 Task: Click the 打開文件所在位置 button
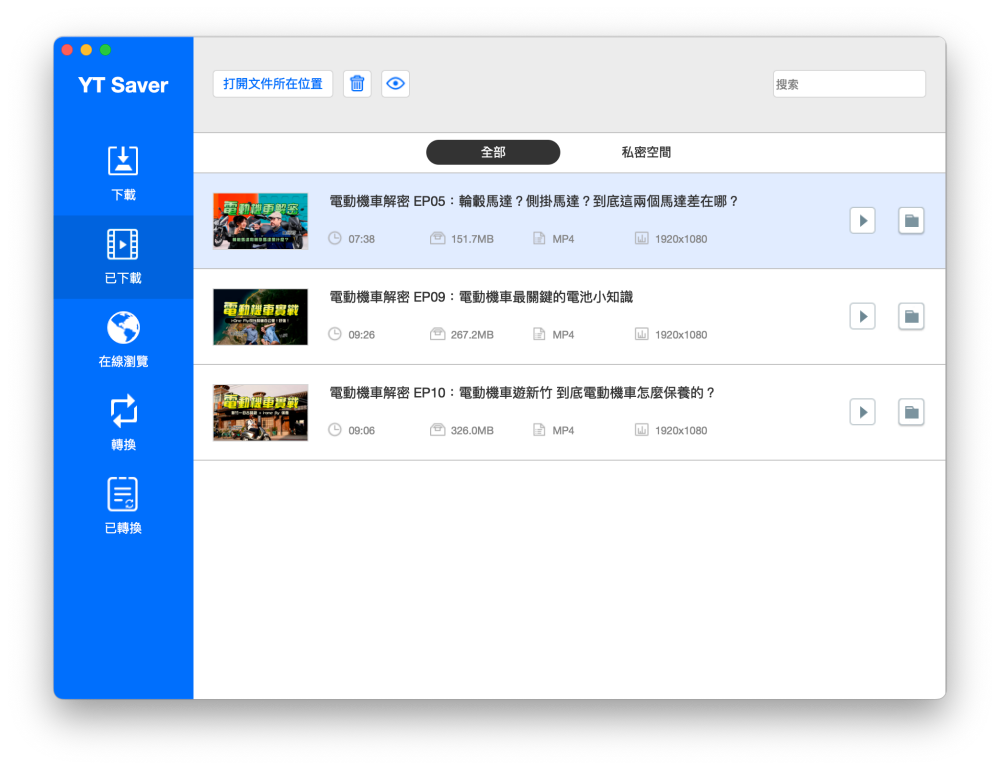coord(273,84)
